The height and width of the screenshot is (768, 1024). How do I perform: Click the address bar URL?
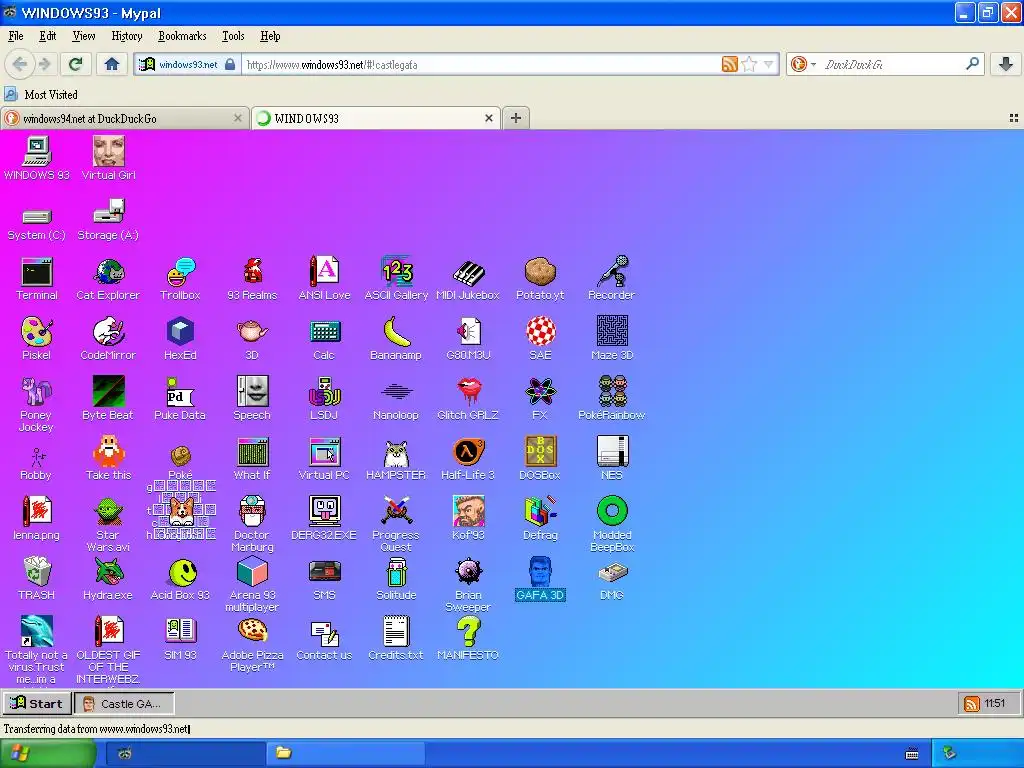tap(480, 64)
